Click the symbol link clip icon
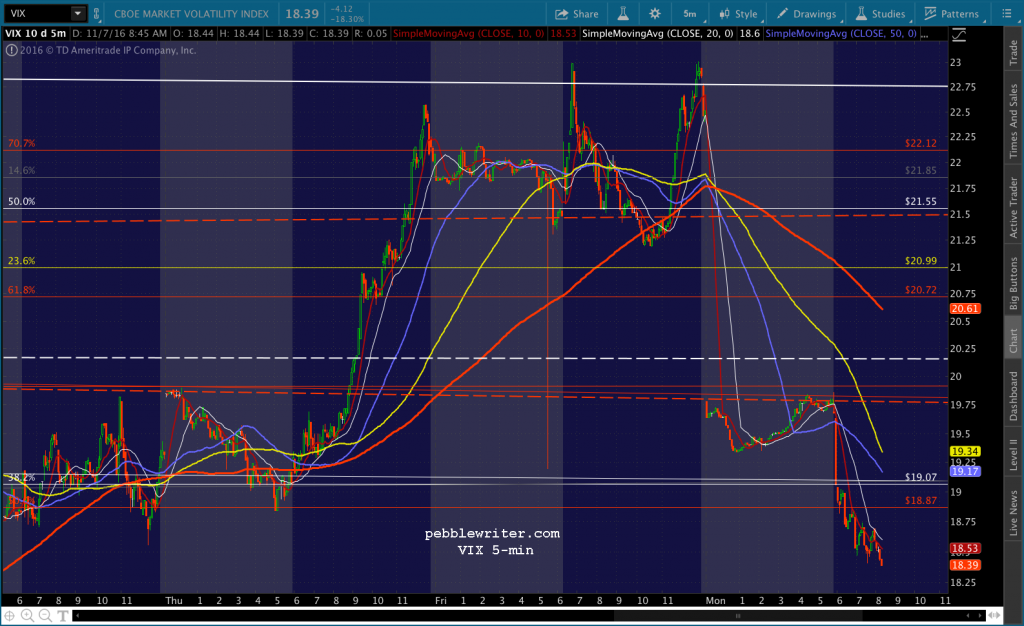Image resolution: width=1024 pixels, height=626 pixels. click(x=96, y=14)
